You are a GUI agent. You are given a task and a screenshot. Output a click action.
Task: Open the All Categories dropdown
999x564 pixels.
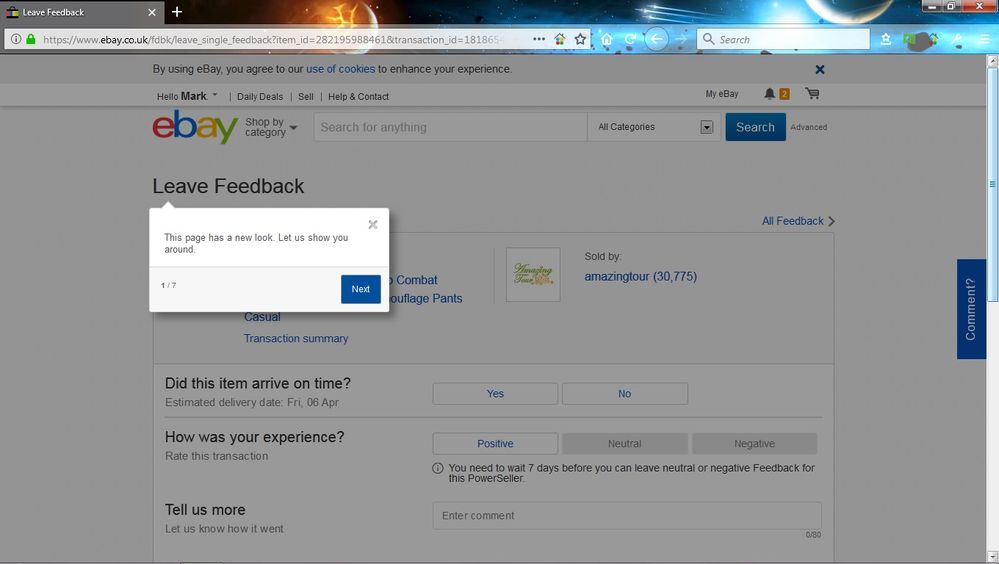click(655, 127)
